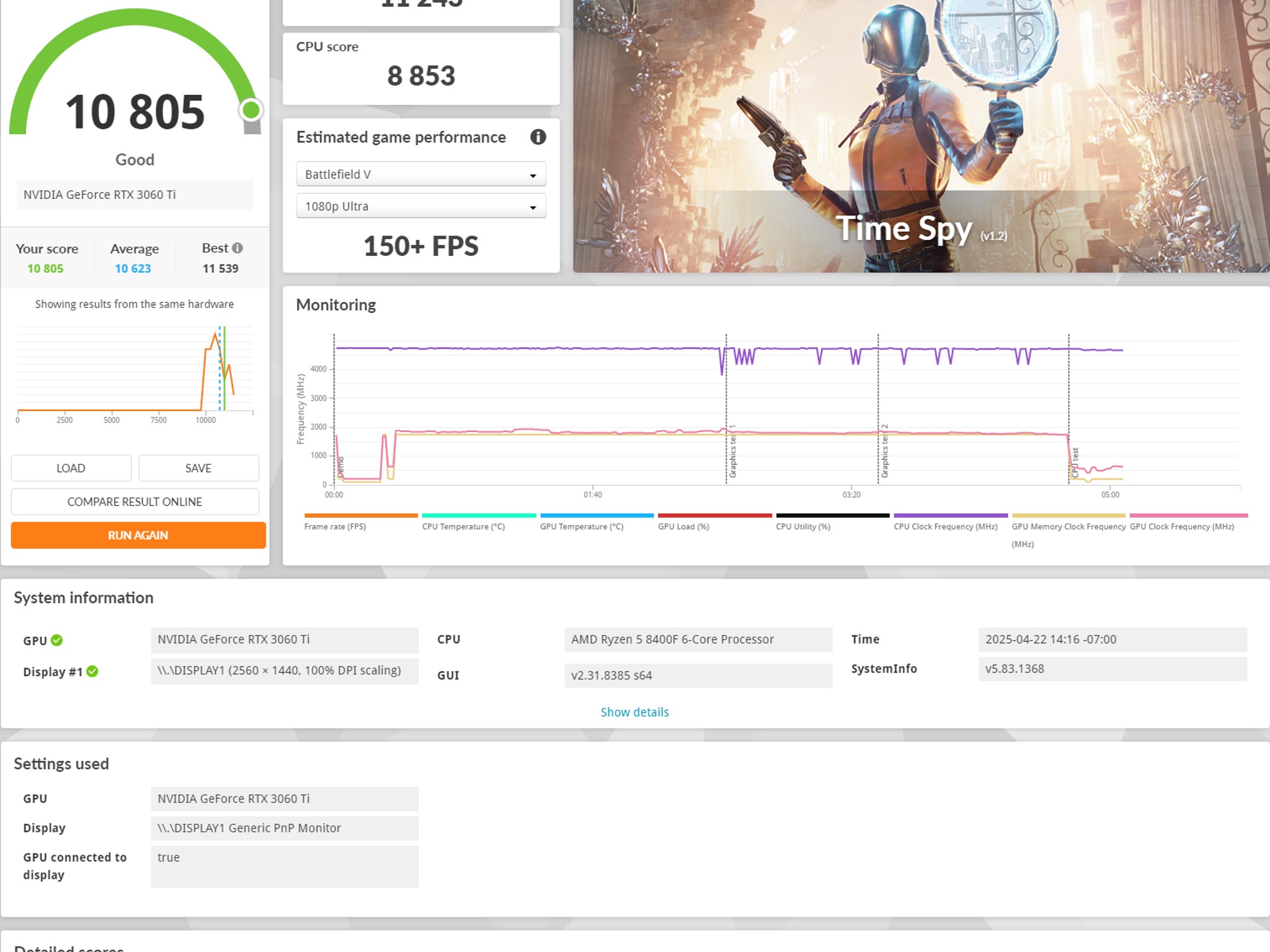Toggle the GPU Load (%) legend swatch
Screen dimensions: 1270x952
click(714, 515)
